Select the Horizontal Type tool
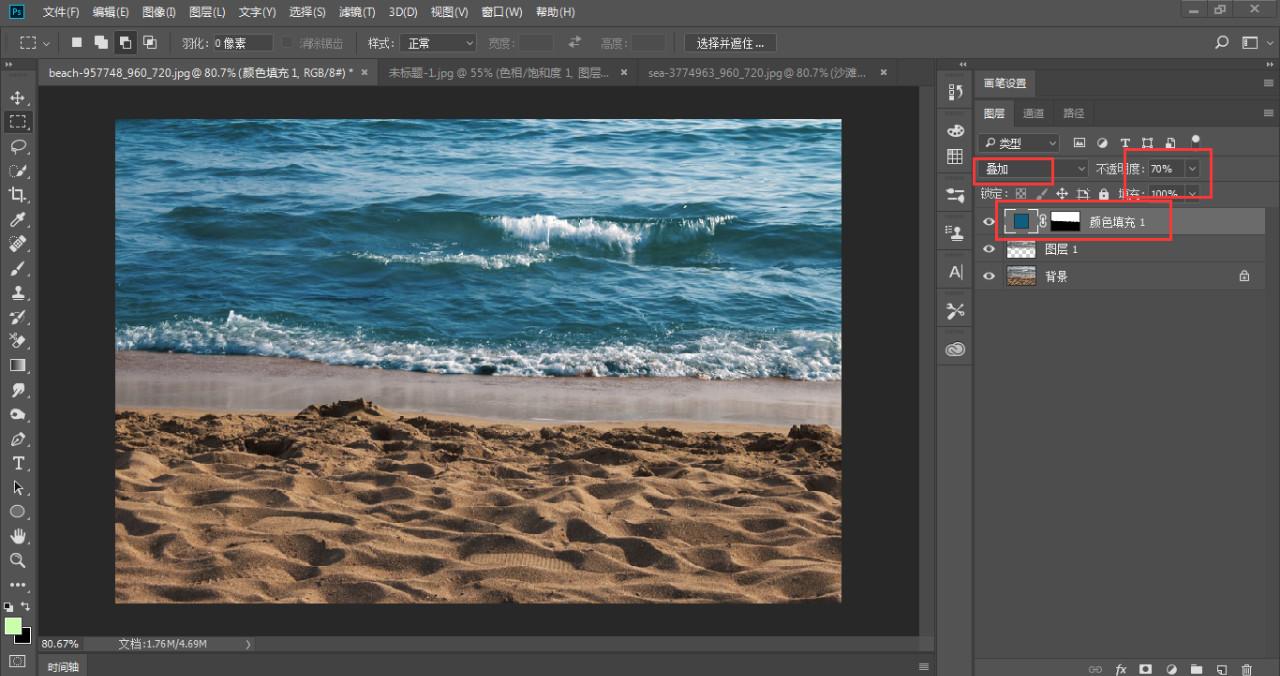 18,463
